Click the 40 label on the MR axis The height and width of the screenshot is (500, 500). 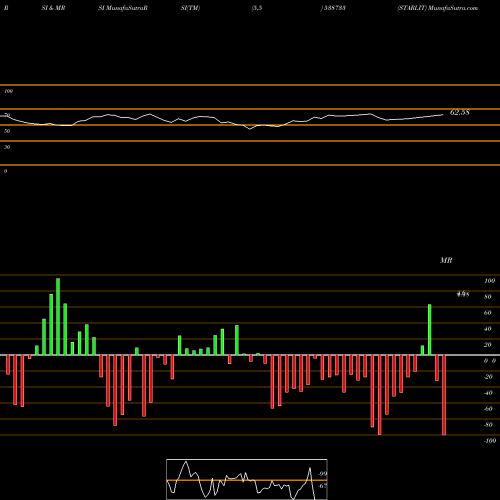pos(488,329)
